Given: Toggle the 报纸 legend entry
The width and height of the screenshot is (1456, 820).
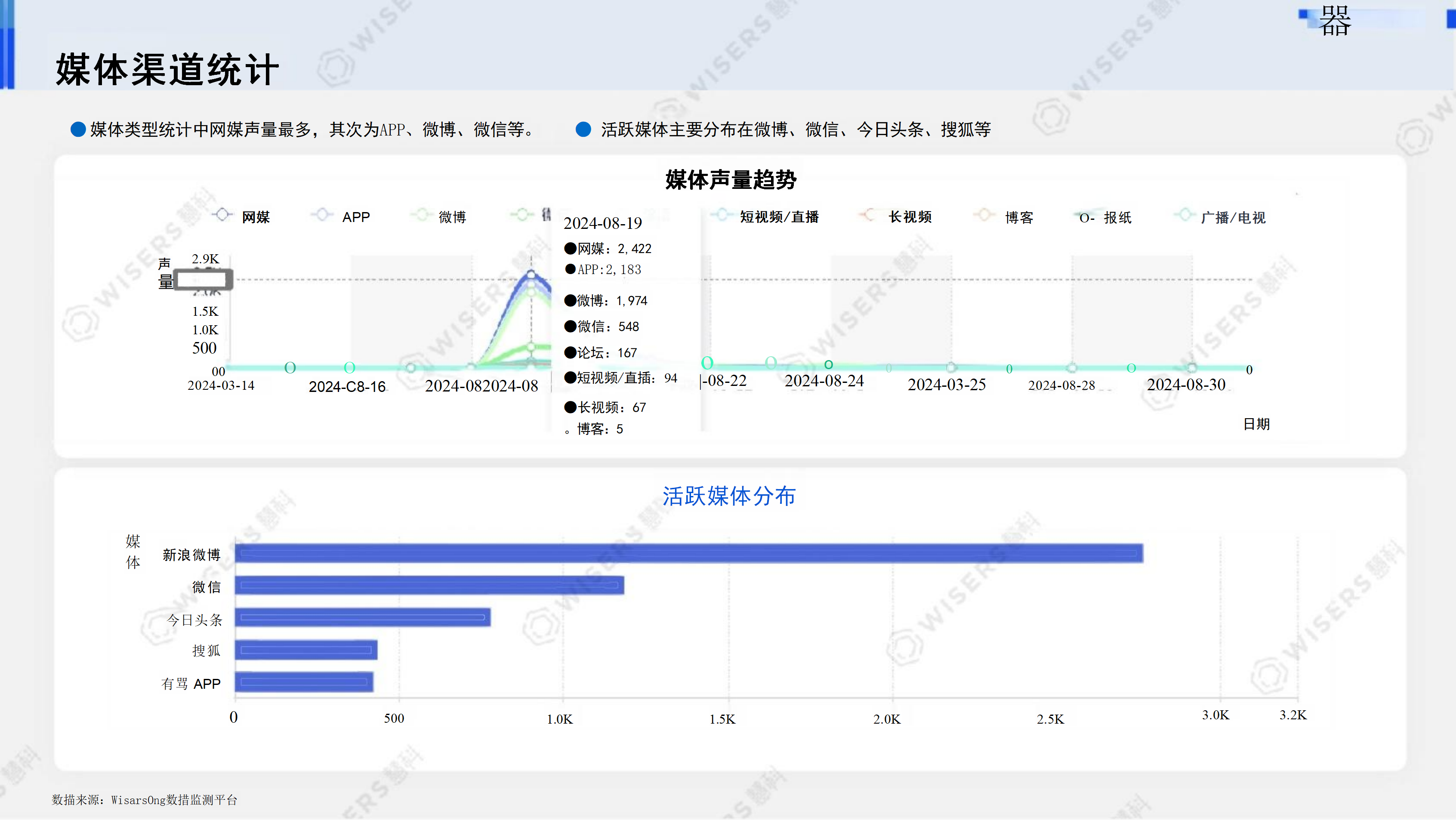Looking at the screenshot, I should tap(1104, 218).
